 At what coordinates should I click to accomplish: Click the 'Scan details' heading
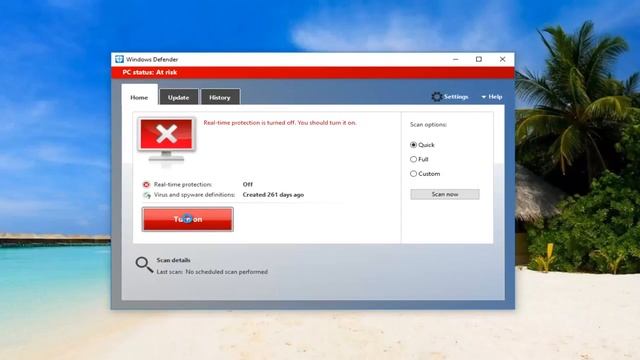(173, 260)
